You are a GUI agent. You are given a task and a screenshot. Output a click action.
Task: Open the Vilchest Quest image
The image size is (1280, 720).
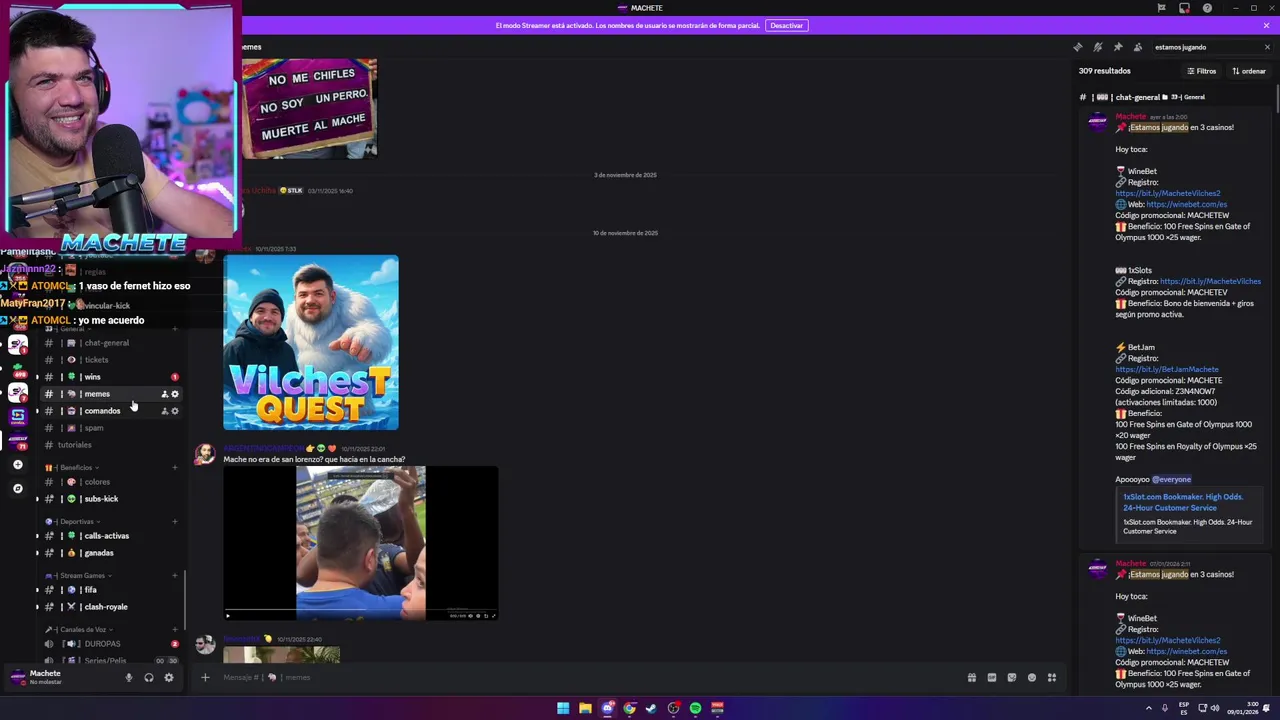point(311,343)
